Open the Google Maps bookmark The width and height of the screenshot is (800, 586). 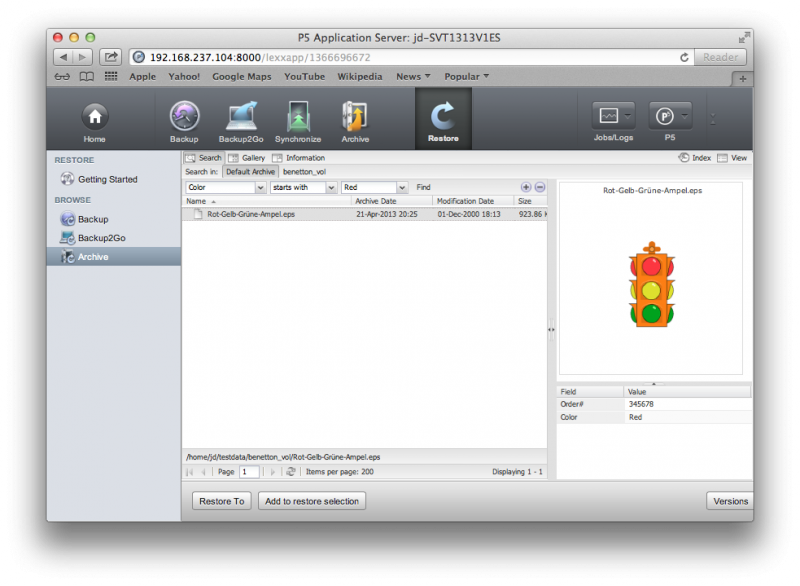(242, 77)
